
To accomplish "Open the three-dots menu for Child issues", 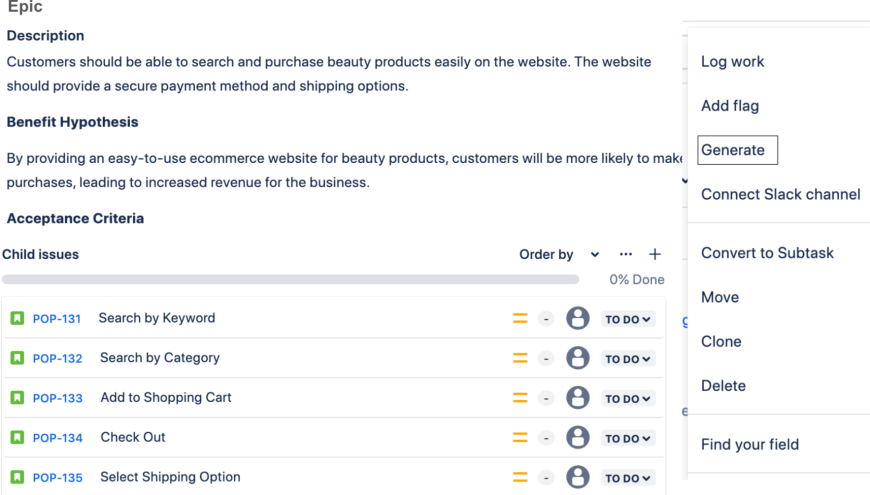I will (626, 254).
